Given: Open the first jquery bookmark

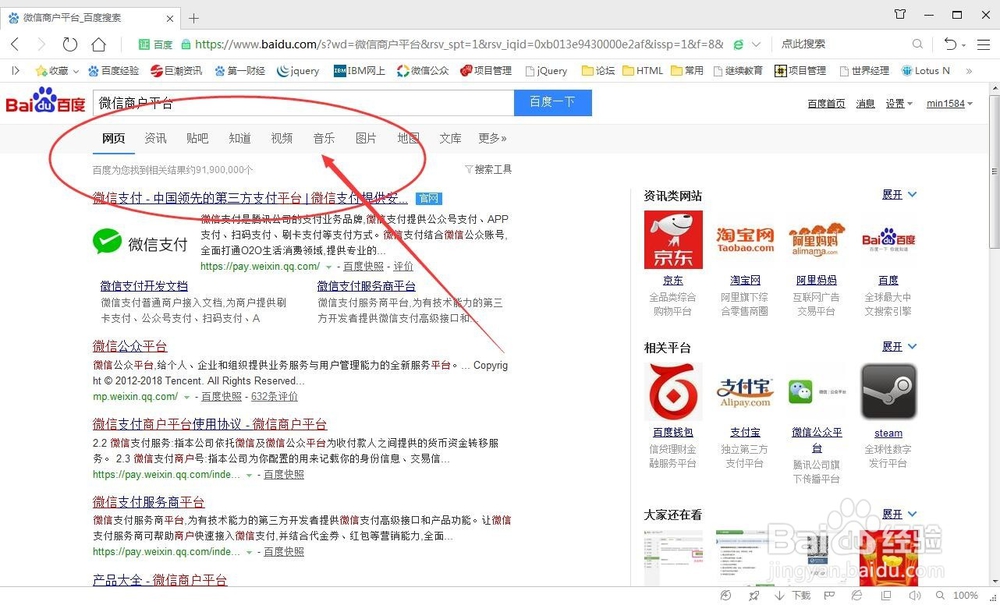Looking at the screenshot, I should click(298, 71).
